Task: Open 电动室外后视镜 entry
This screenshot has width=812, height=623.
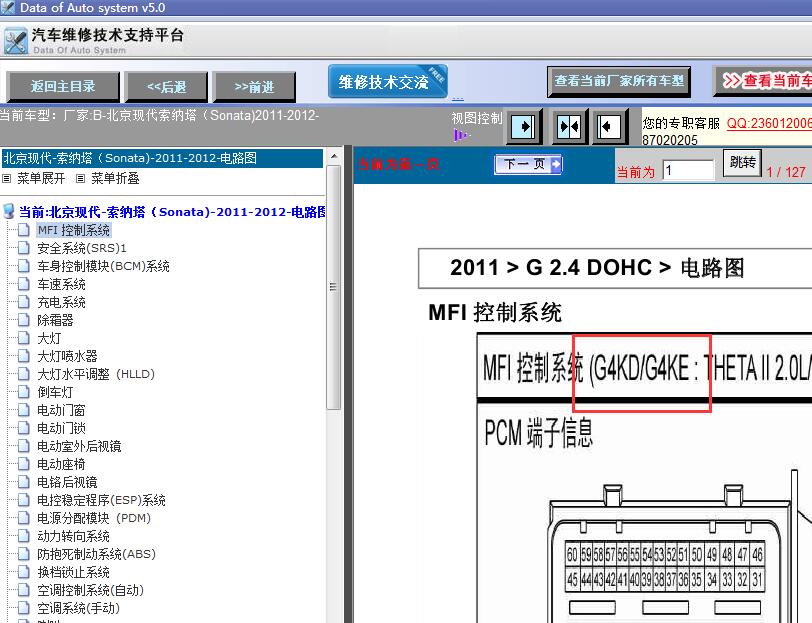Action: pos(79,446)
